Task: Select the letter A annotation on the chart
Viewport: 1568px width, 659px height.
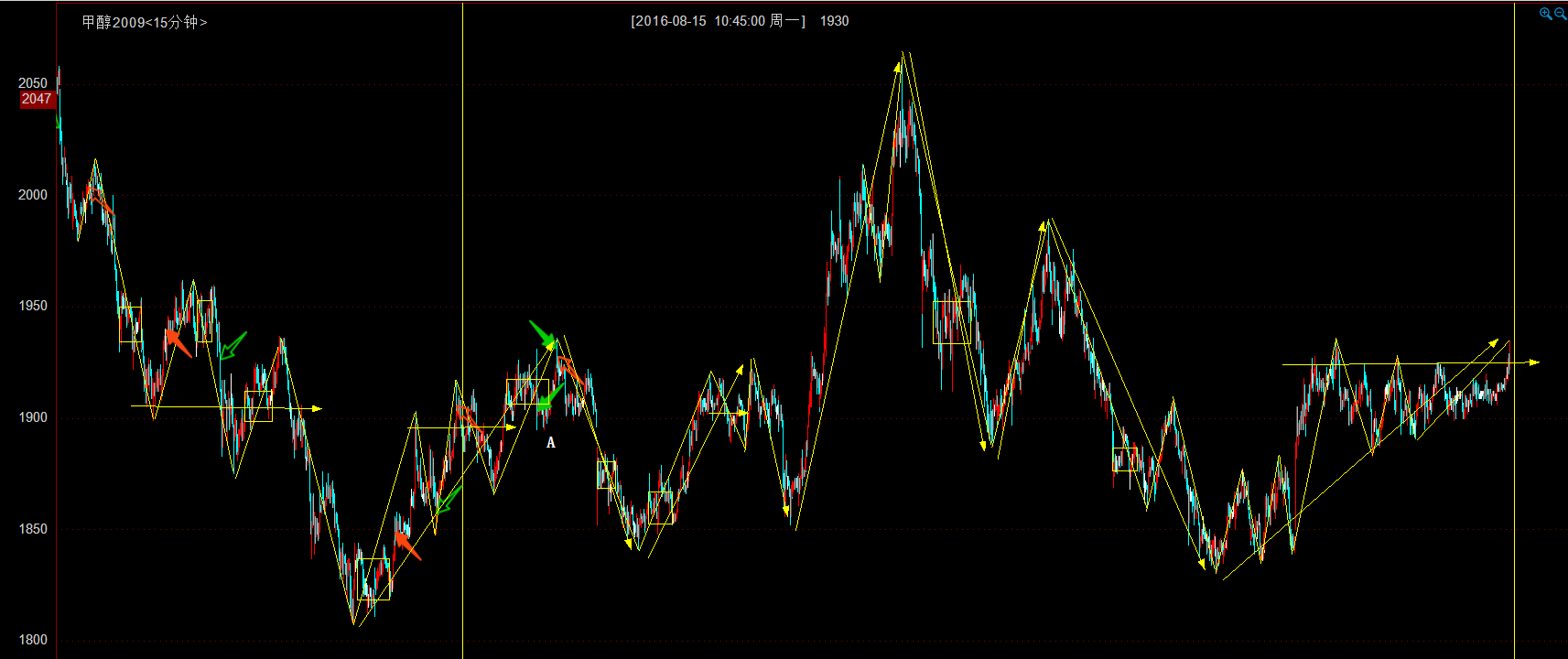Action: tap(551, 443)
